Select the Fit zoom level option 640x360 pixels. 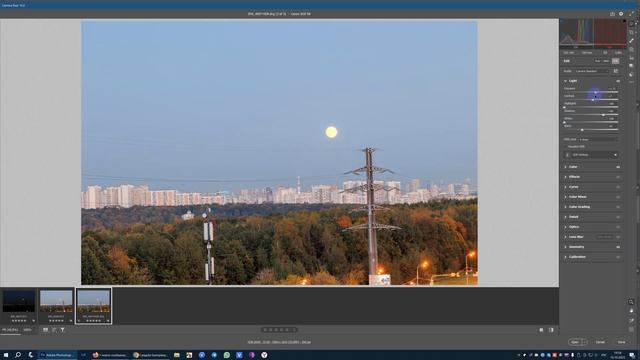point(10,330)
